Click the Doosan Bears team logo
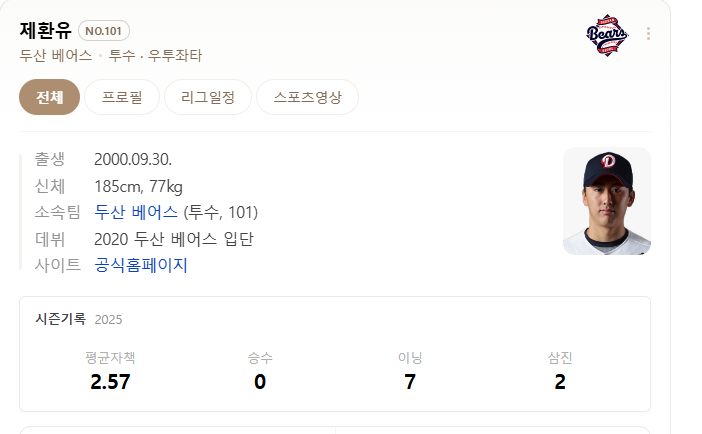 point(607,34)
